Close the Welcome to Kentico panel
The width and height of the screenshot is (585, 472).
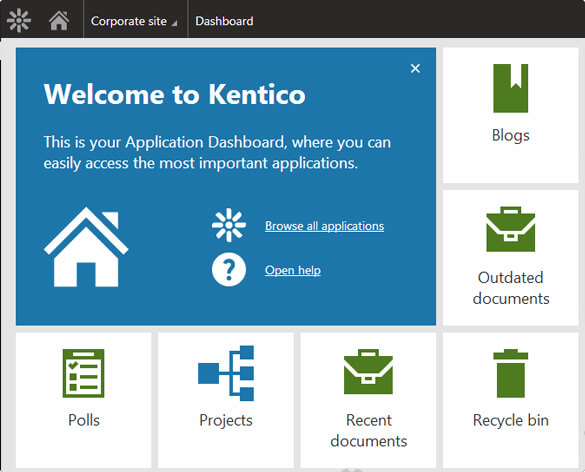(x=415, y=68)
